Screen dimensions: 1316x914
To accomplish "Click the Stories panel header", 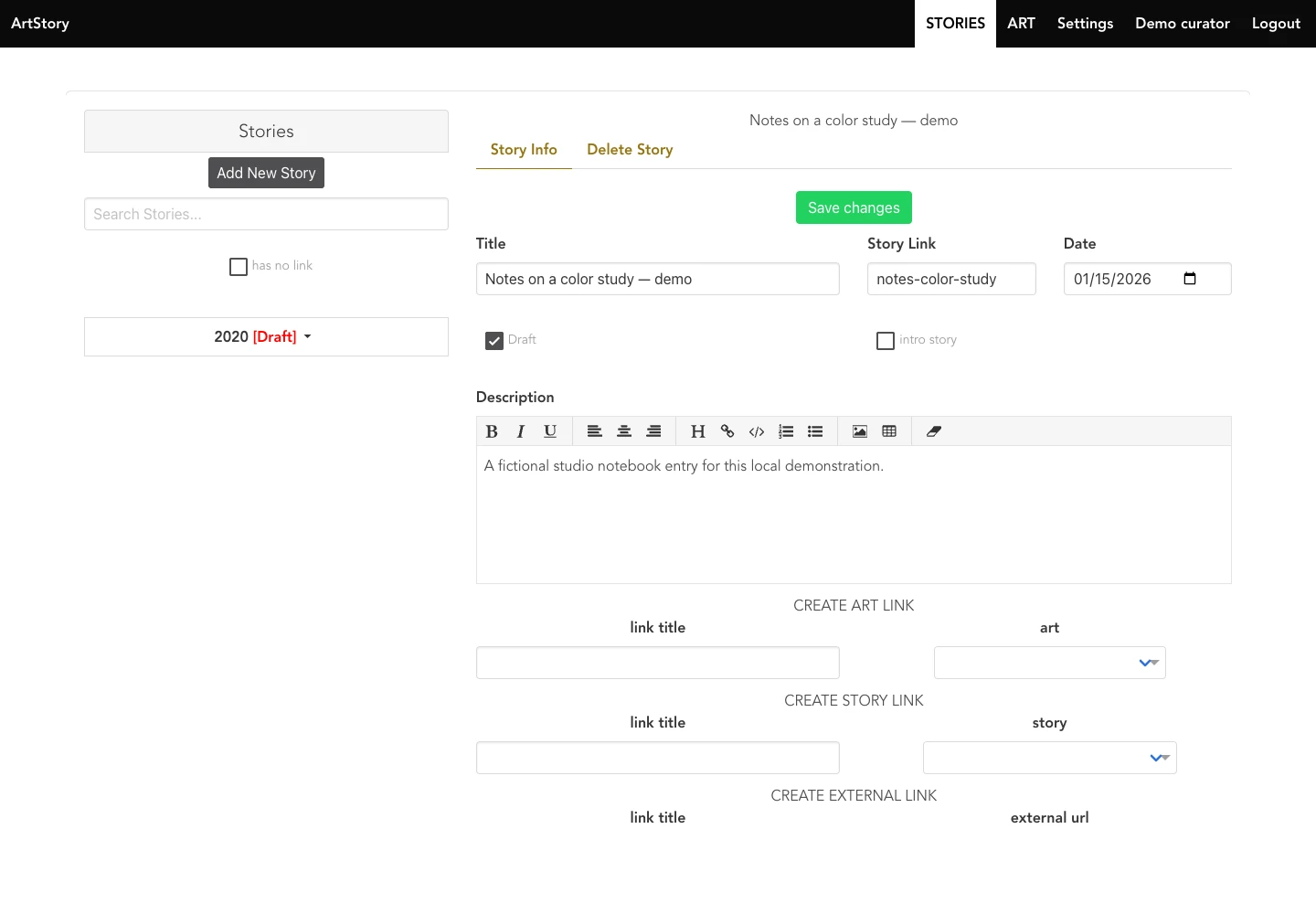I will [x=266, y=131].
